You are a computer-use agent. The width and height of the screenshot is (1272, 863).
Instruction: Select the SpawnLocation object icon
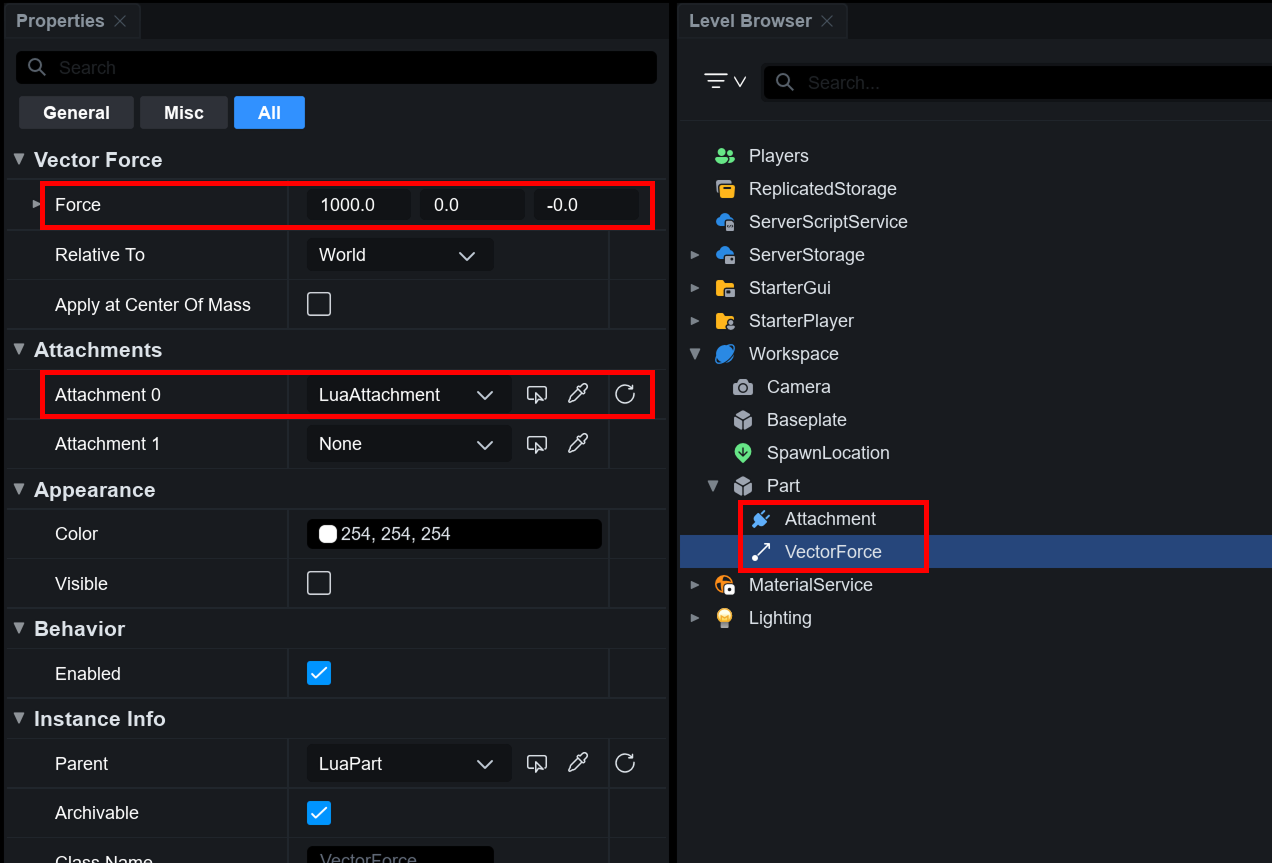tap(743, 453)
